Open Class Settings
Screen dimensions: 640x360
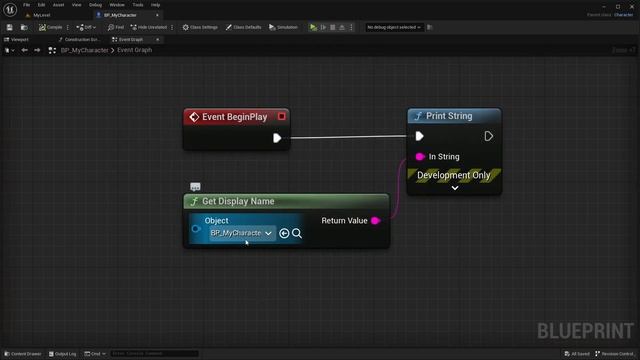click(x=200, y=27)
